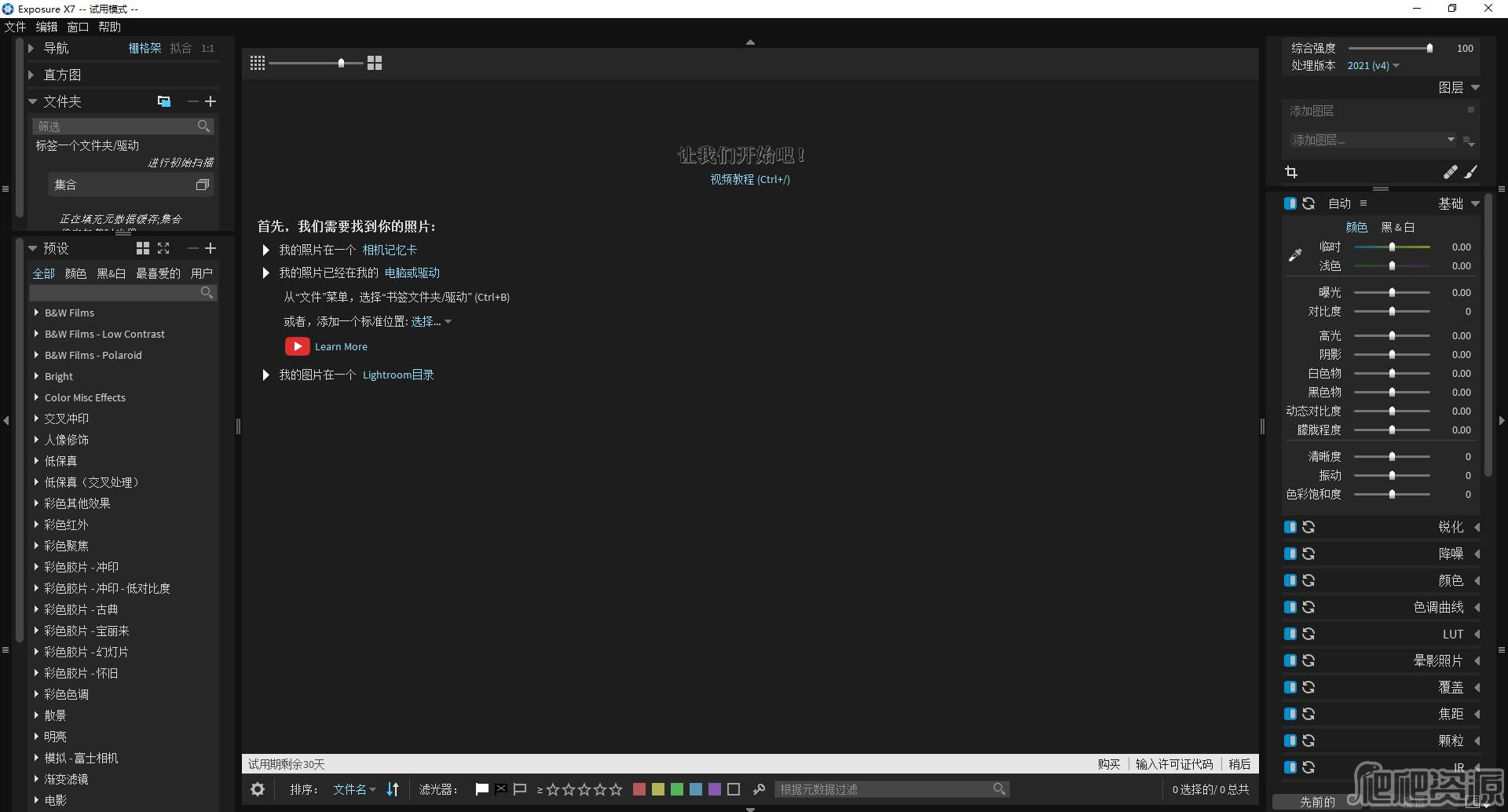This screenshot has width=1508, height=812.
Task: Filter by white flagged photos
Action: (x=482, y=789)
